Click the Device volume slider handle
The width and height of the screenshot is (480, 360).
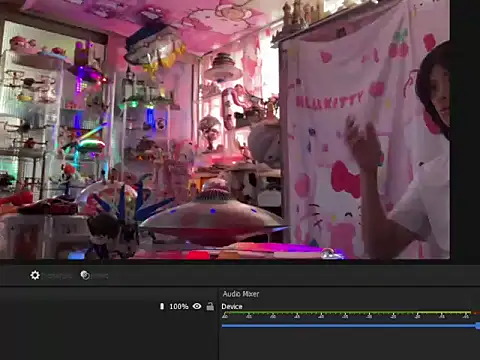478,326
